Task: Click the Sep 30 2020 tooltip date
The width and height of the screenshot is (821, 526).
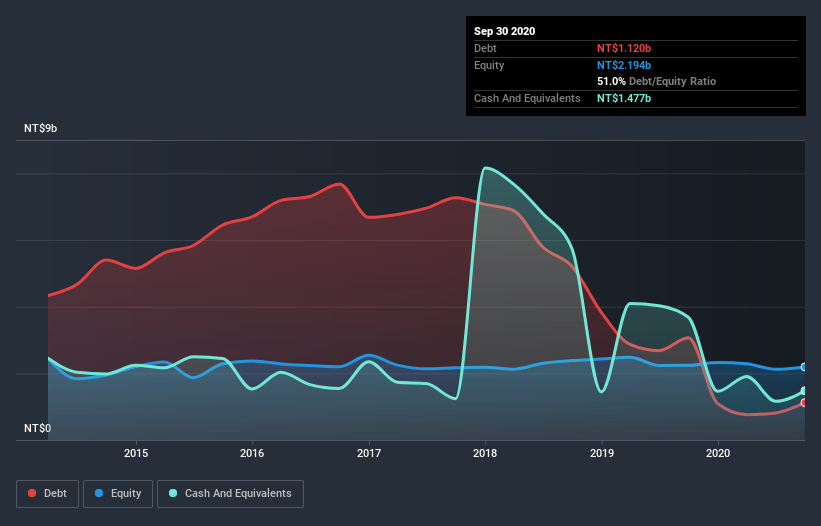Action: (505, 31)
